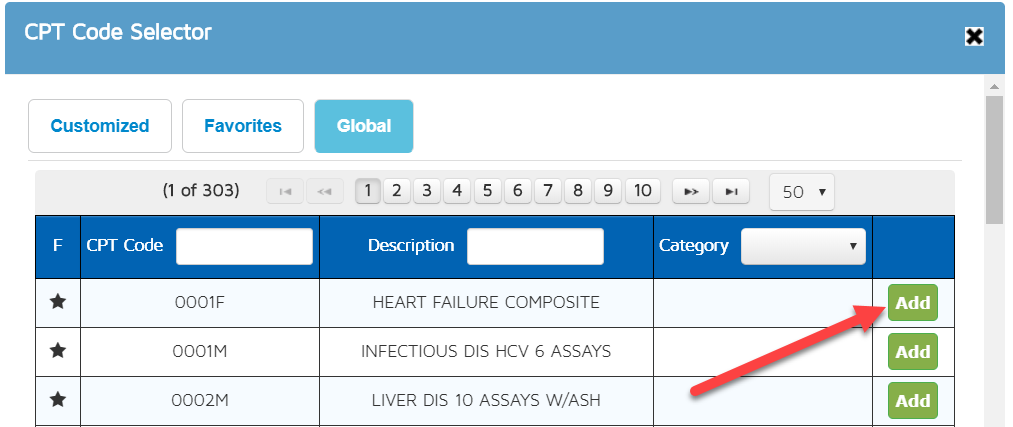Add the LIVER DIS 10 ASSAYS code
Screen dimensions: 1013x427
912,401
